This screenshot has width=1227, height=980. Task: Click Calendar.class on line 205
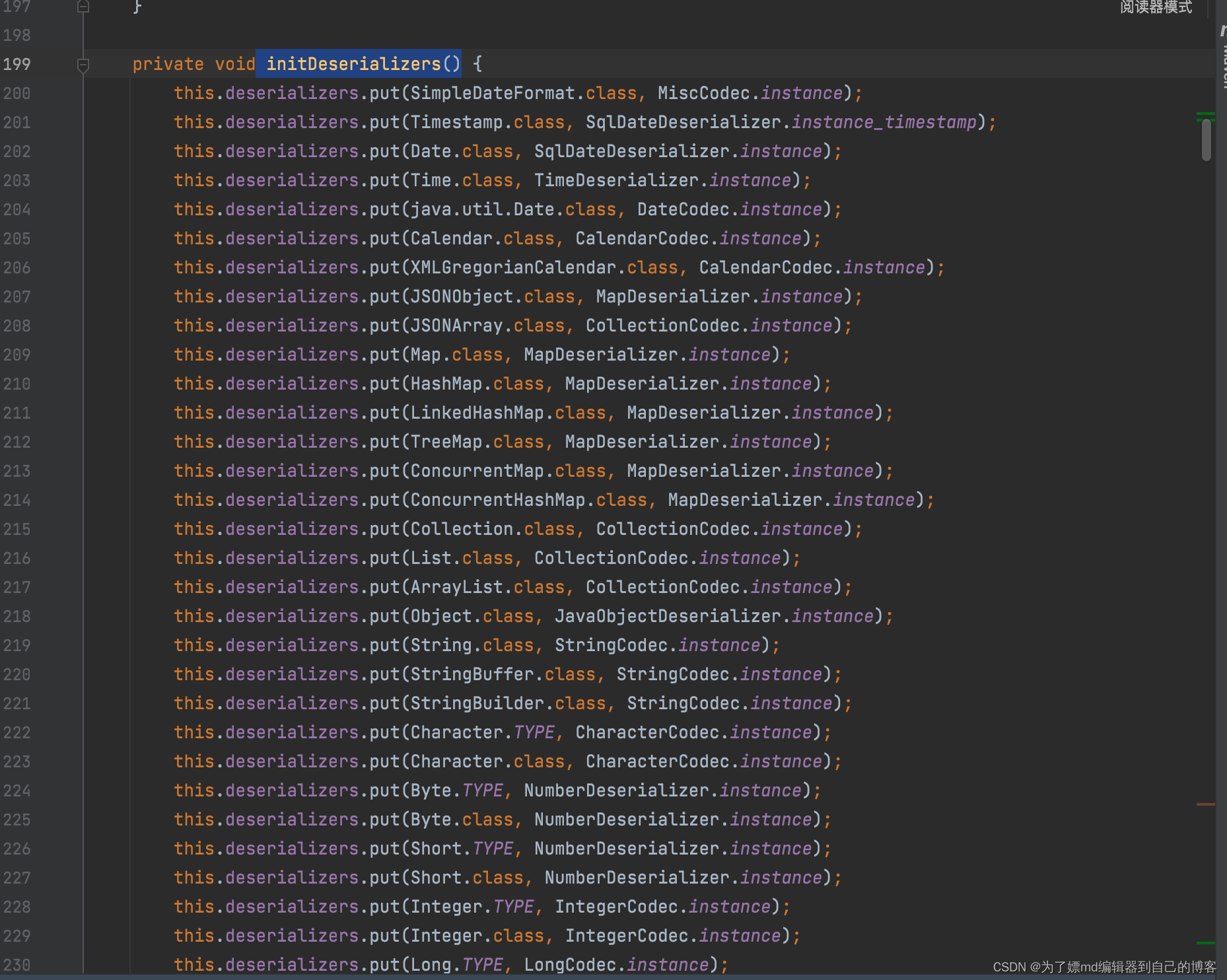[x=482, y=238]
